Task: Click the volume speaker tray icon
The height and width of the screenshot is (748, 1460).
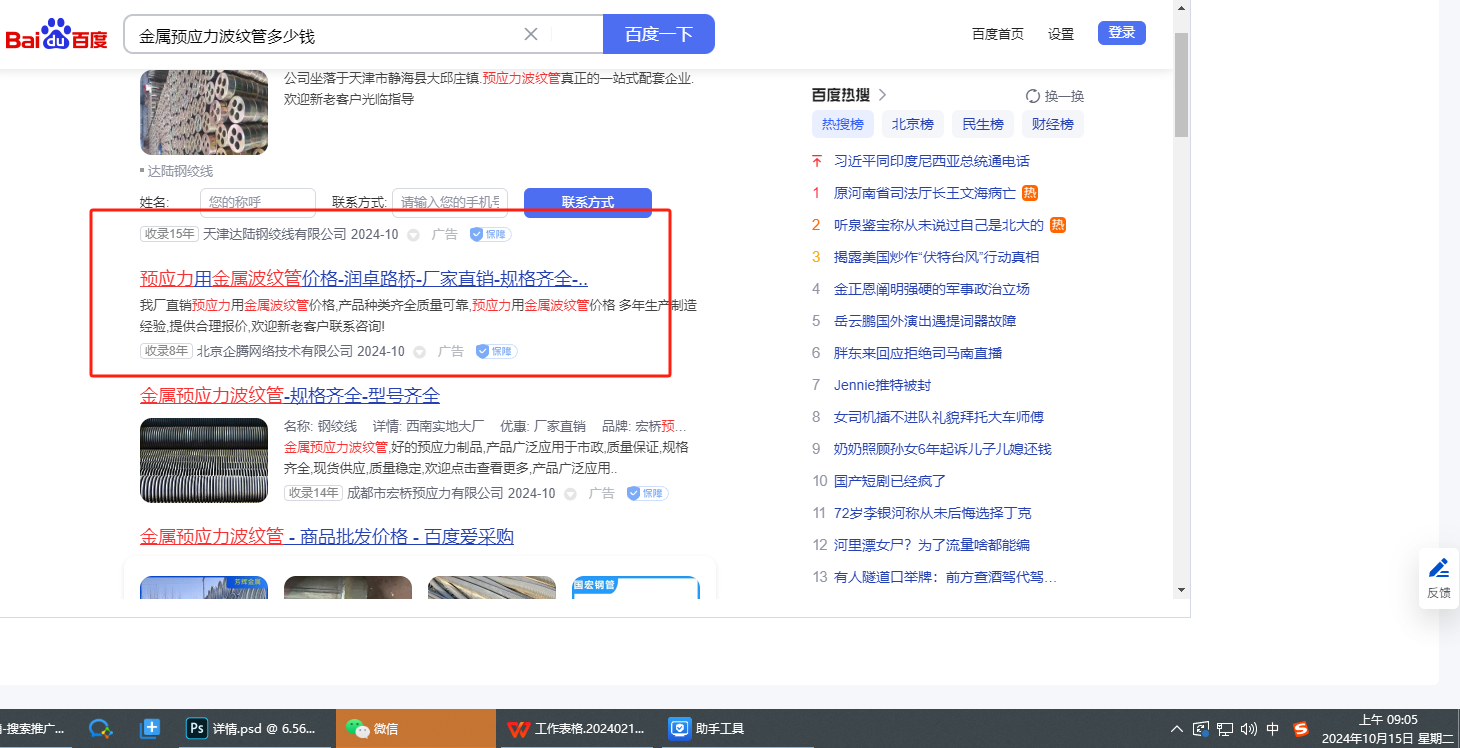Action: [x=1249, y=729]
